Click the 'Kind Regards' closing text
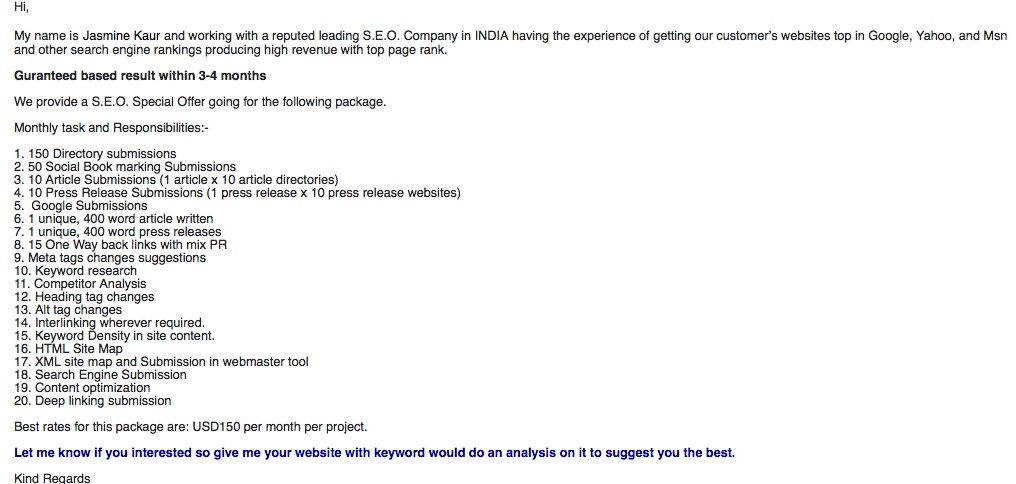The height and width of the screenshot is (484, 1016). click(x=52, y=479)
